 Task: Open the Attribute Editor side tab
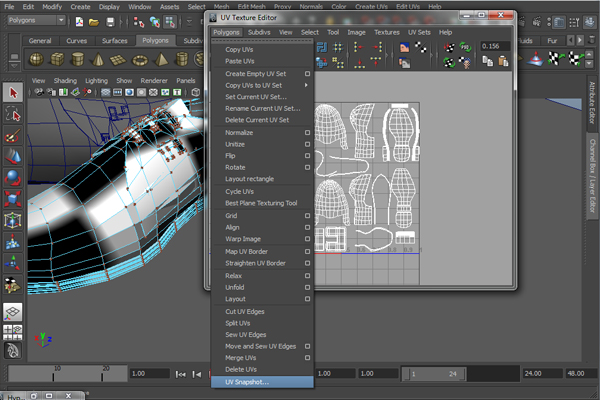tap(592, 103)
